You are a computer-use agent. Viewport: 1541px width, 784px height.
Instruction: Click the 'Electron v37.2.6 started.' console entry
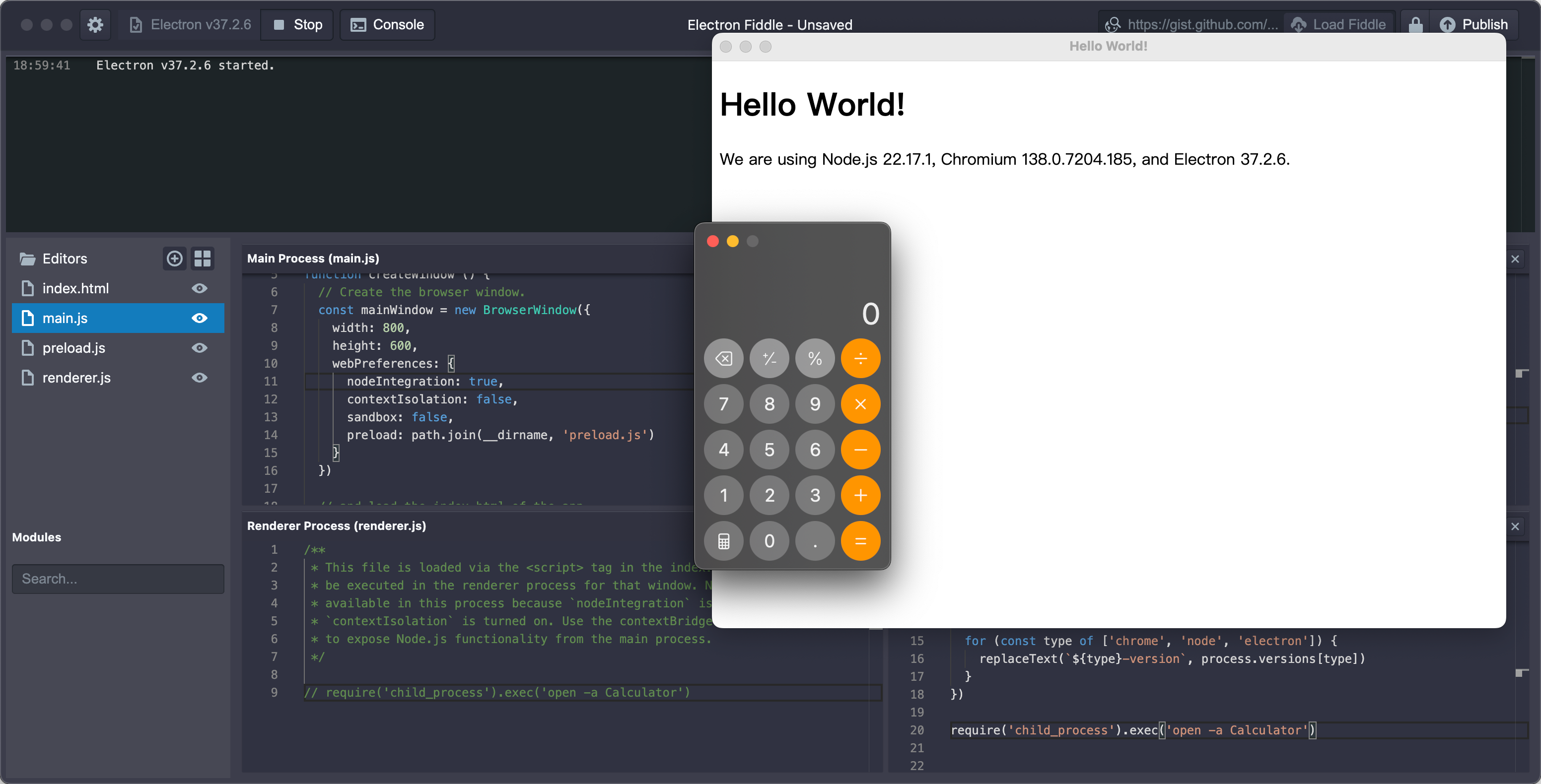click(x=185, y=65)
